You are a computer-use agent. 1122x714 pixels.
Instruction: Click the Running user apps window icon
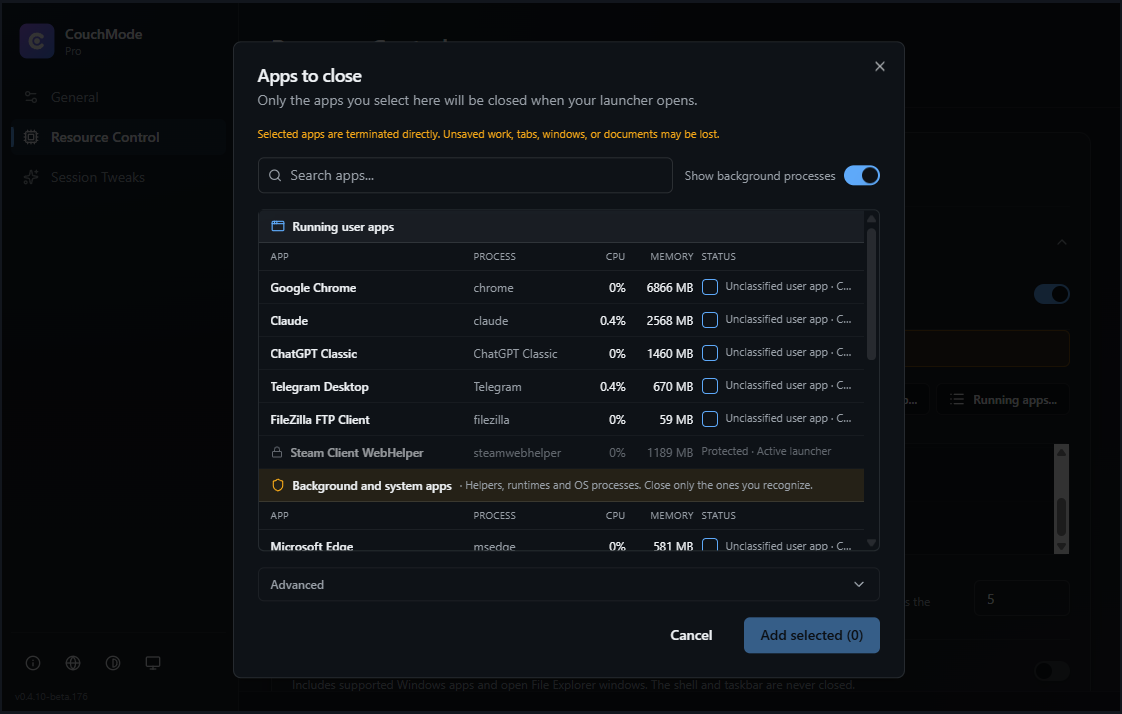coord(278,226)
